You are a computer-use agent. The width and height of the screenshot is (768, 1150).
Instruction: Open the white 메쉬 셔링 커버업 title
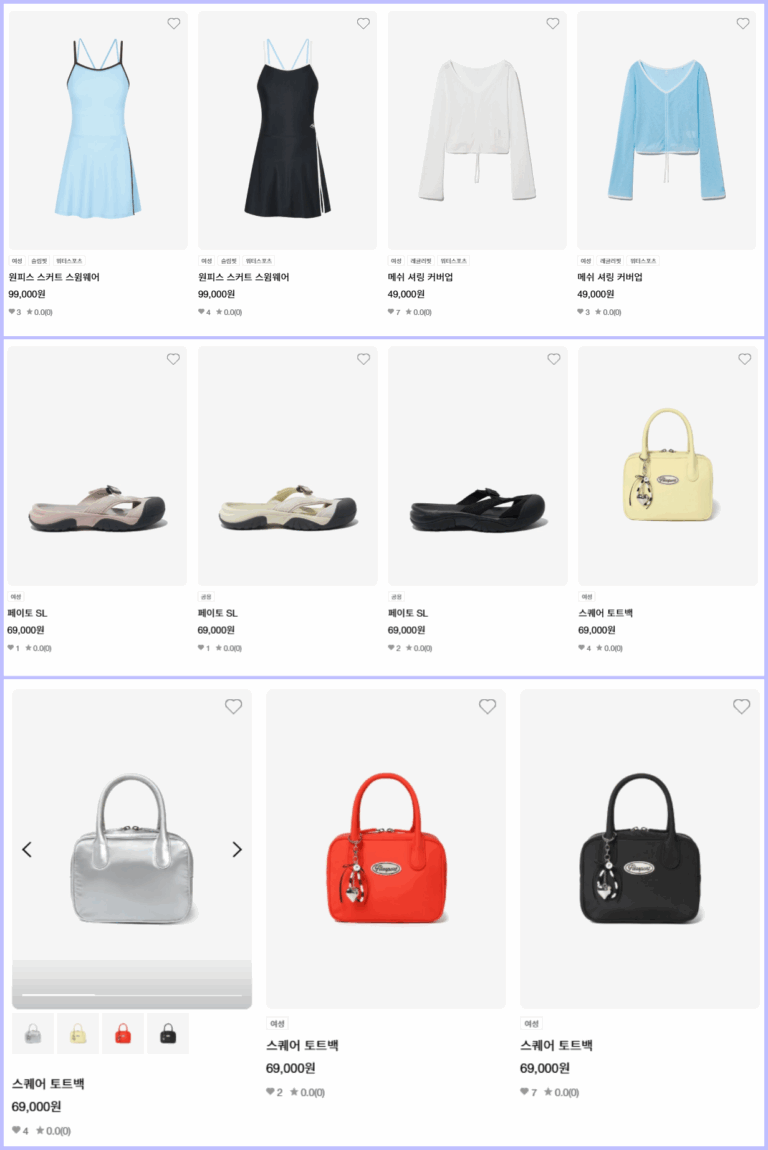420,277
